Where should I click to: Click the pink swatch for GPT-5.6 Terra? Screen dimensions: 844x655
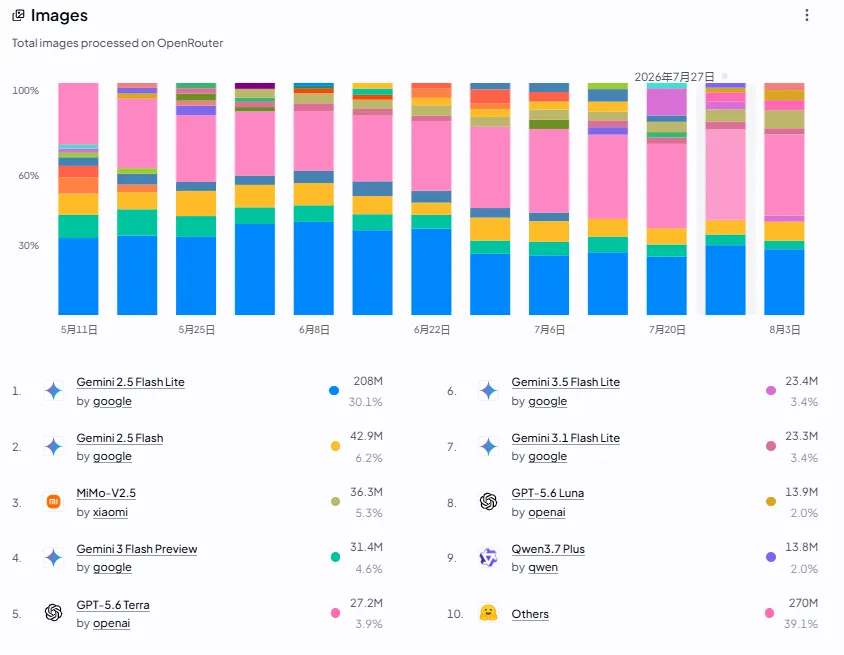pos(335,612)
